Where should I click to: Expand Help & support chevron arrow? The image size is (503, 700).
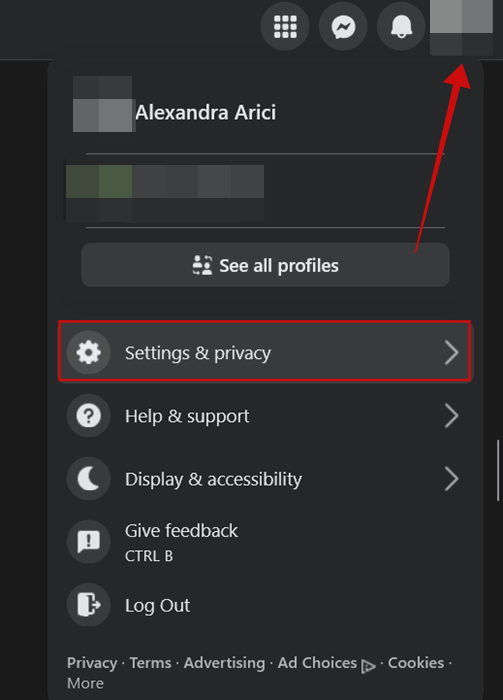[452, 416]
